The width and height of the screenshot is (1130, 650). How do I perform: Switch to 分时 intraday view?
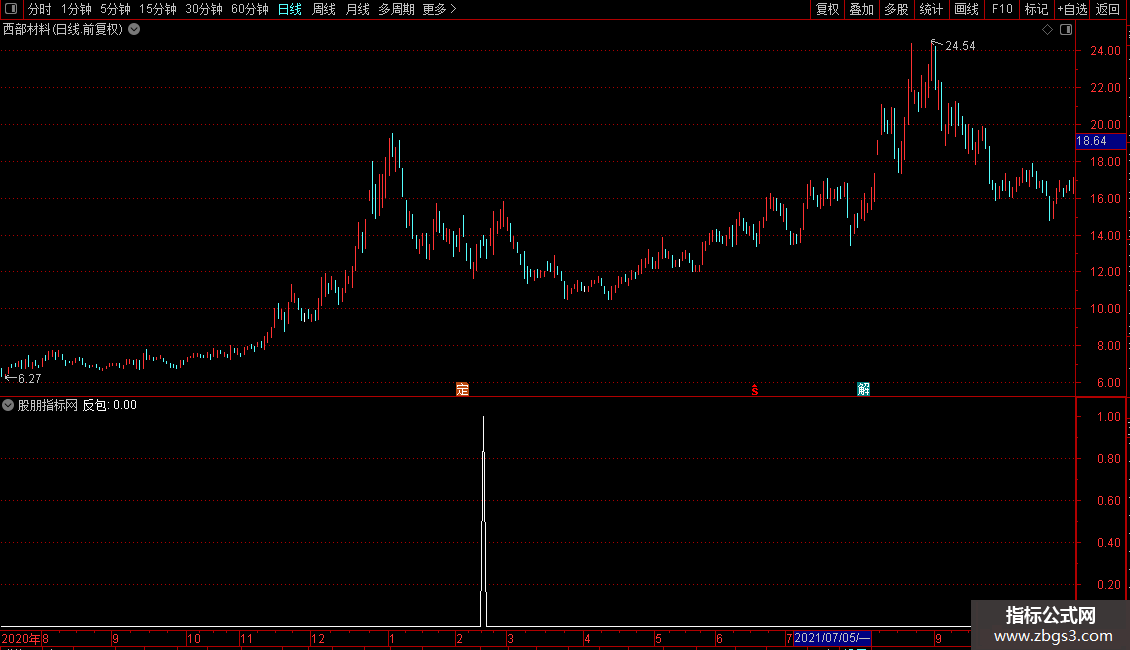coord(40,9)
